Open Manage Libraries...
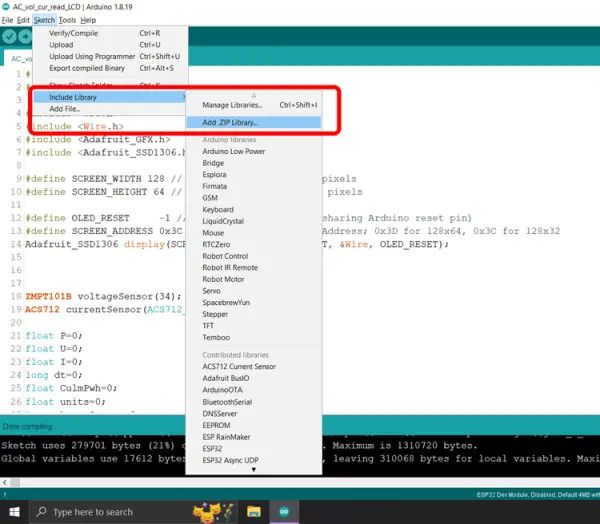 pos(254,105)
